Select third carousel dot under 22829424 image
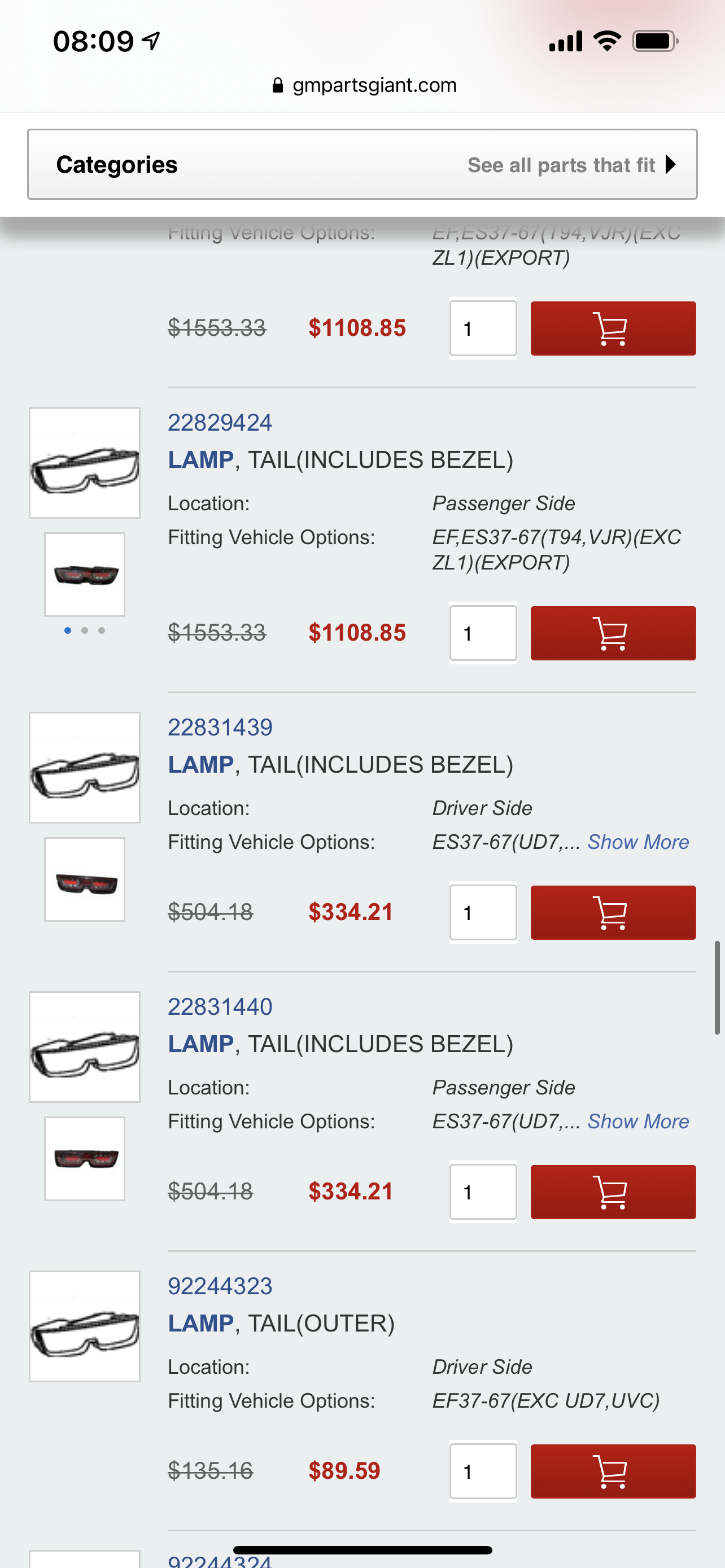 click(x=102, y=630)
